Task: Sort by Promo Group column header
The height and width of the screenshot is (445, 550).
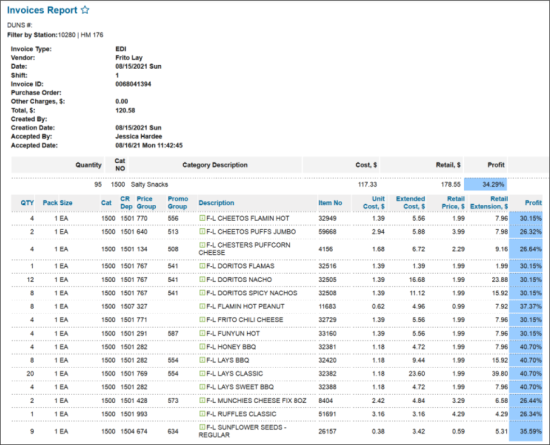Action: pos(177,203)
